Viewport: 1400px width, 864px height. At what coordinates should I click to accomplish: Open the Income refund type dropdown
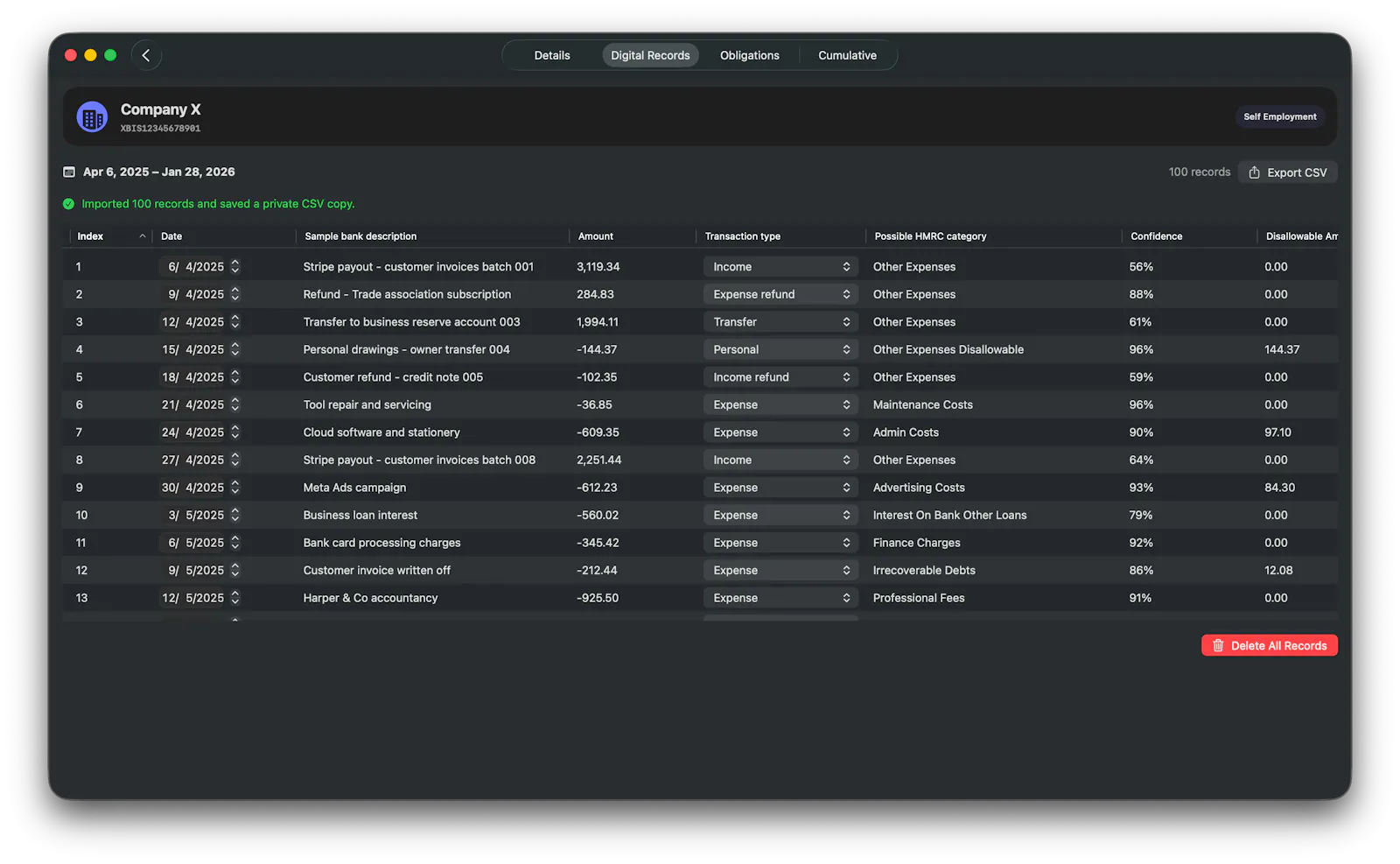tap(780, 377)
